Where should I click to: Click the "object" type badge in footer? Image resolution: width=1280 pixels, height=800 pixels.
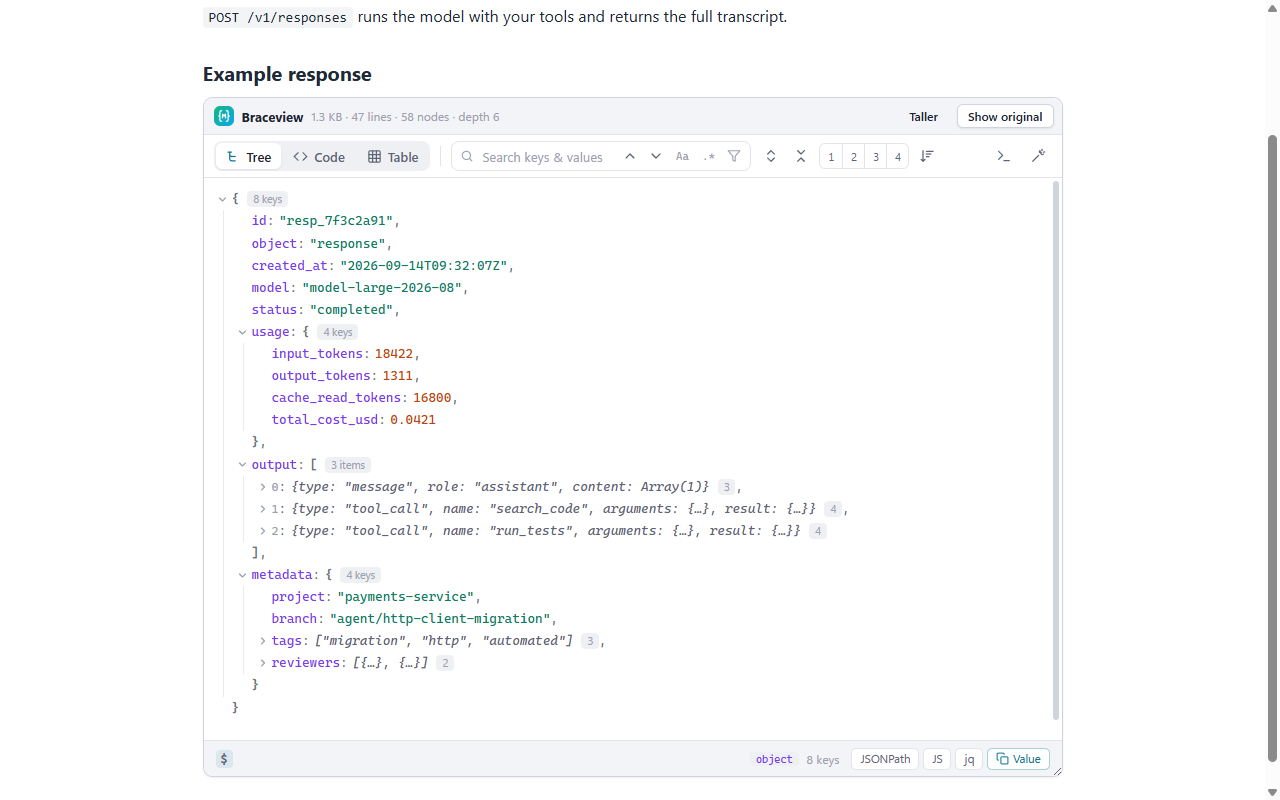tap(774, 760)
